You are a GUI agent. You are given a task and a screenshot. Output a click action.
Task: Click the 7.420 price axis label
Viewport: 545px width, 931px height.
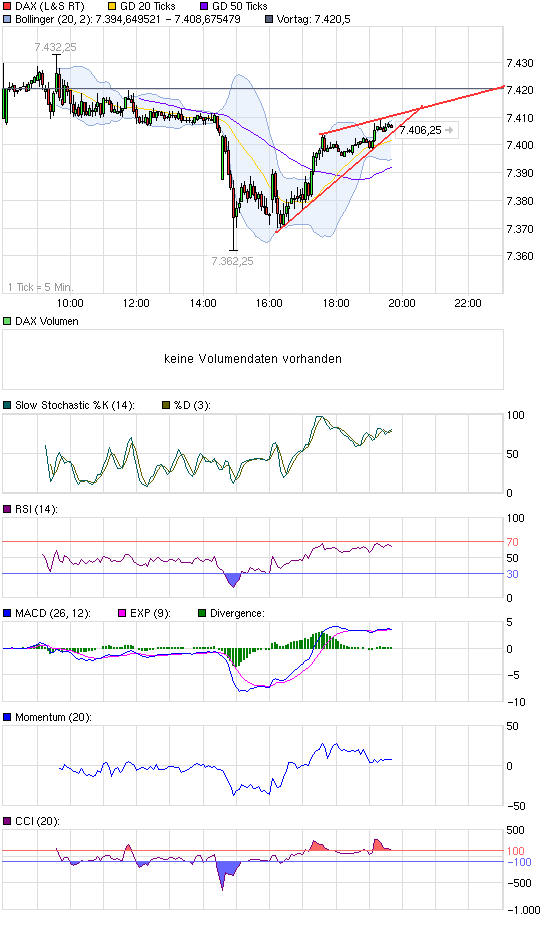click(519, 90)
